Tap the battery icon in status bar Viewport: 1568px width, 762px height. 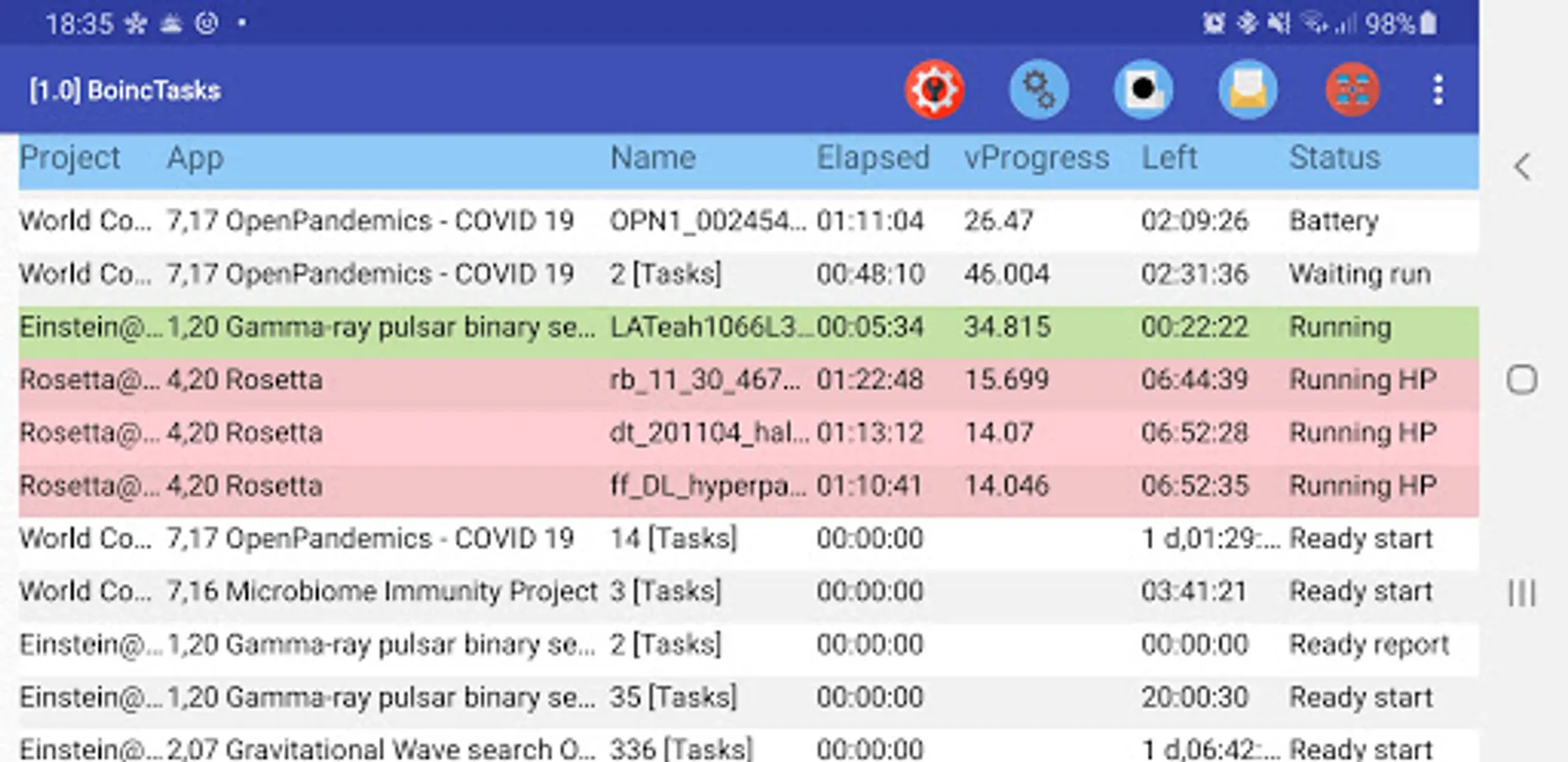1428,23
